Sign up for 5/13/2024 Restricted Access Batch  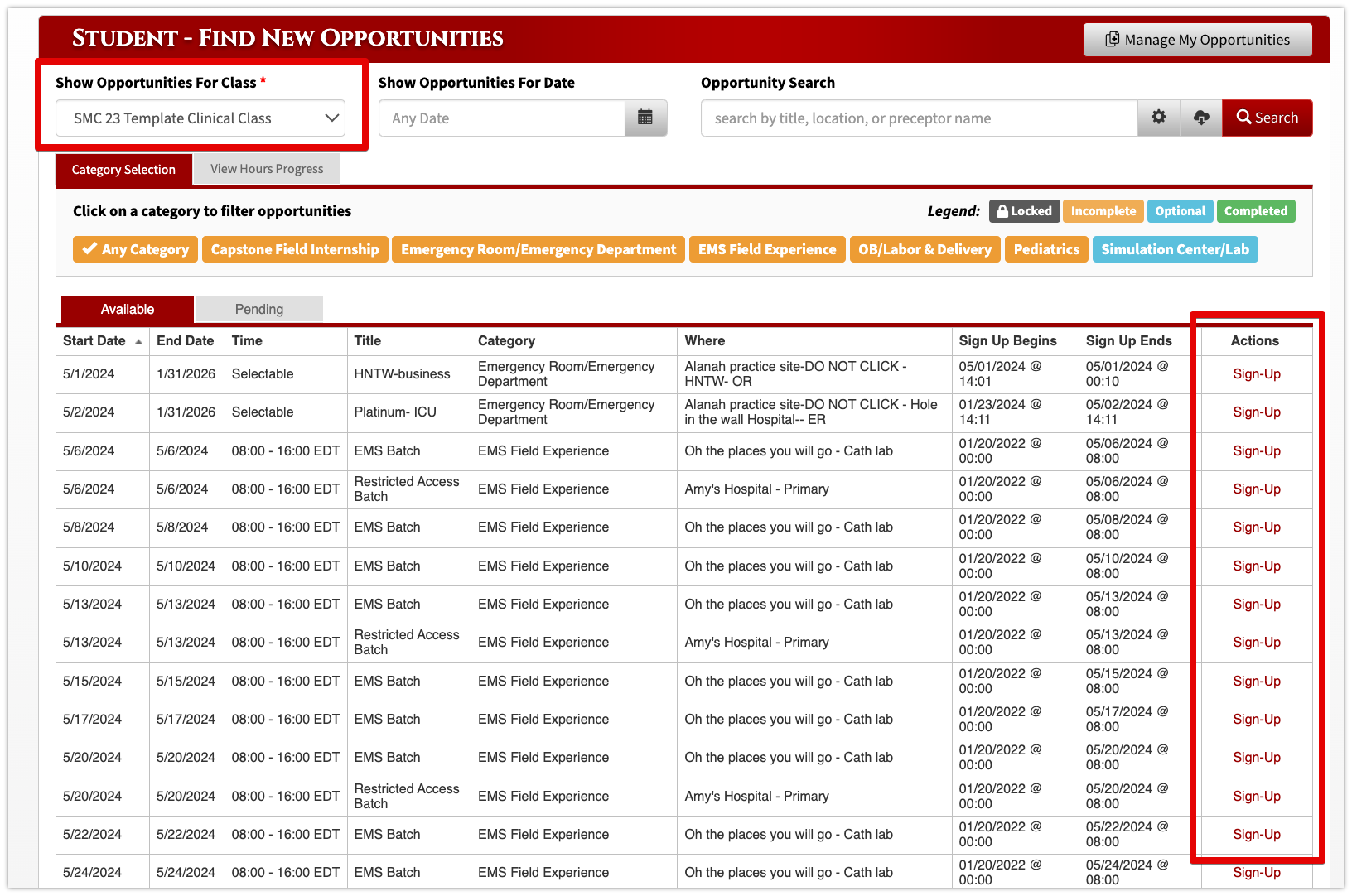pyautogui.click(x=1257, y=643)
